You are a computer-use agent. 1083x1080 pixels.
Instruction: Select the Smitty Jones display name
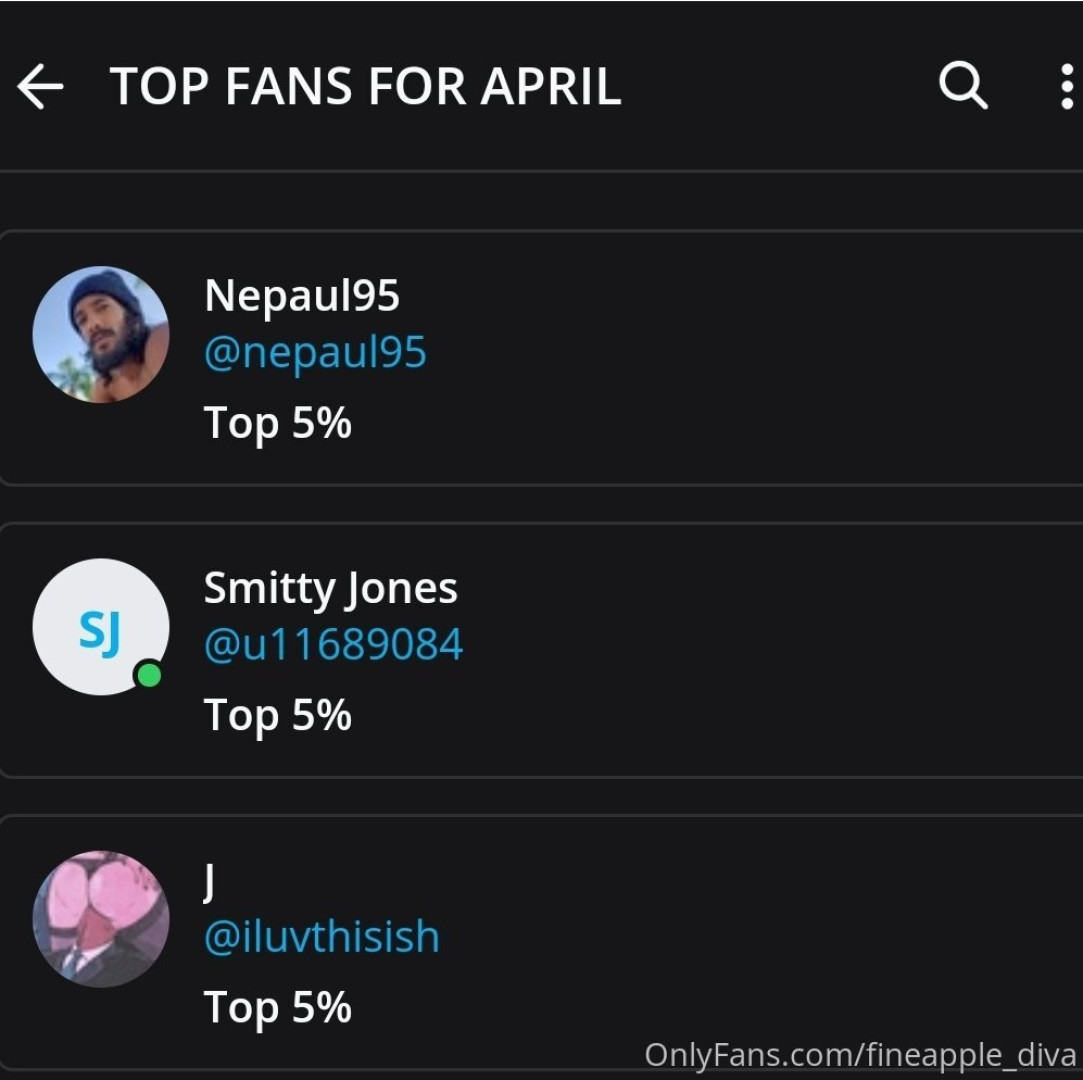point(330,588)
